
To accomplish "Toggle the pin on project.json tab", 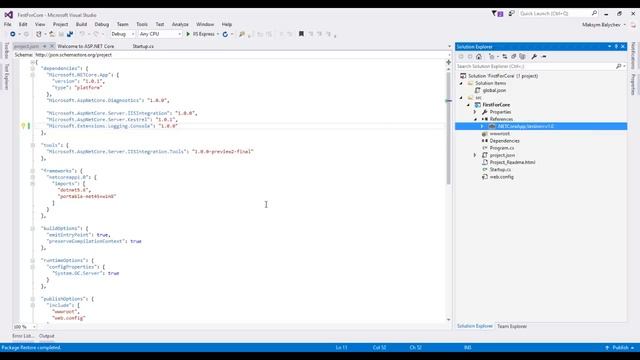I will [44, 46].
